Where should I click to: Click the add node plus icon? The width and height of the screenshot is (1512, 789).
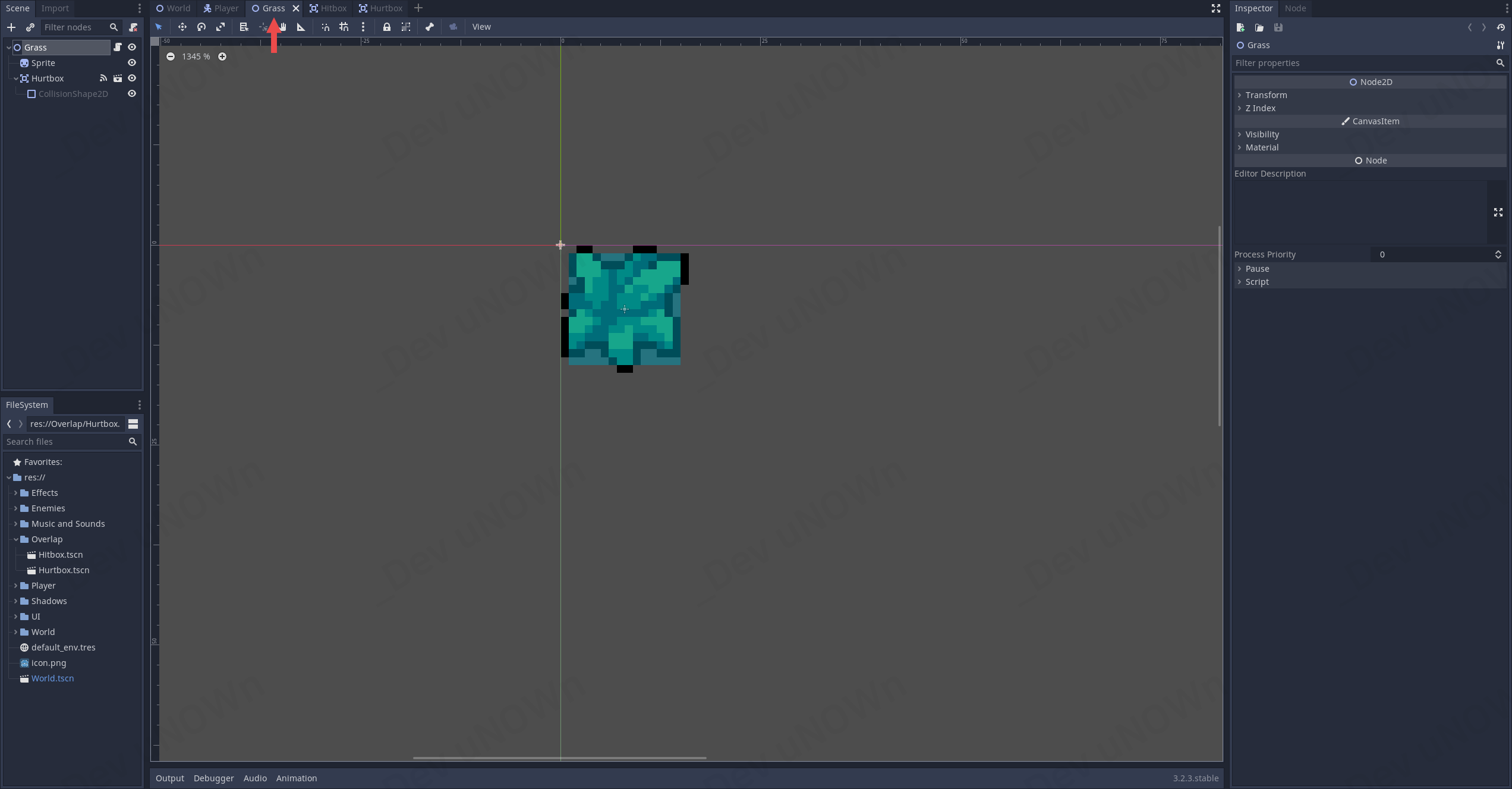(11, 27)
